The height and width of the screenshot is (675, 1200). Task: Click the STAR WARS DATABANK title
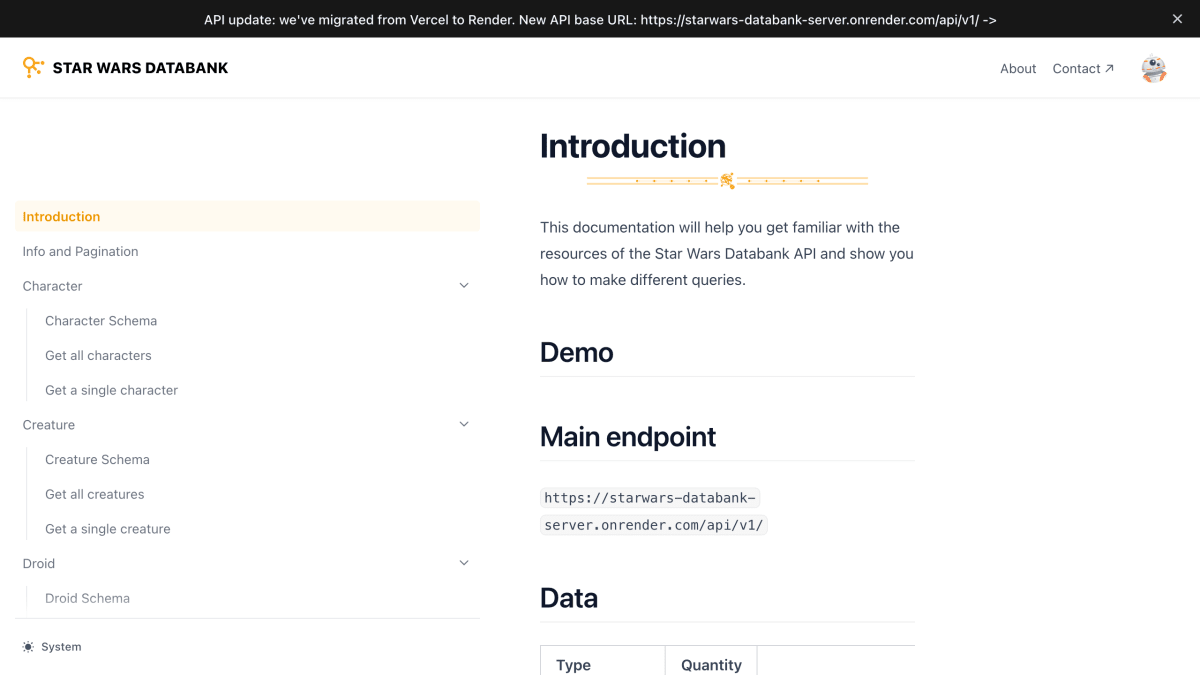(140, 68)
